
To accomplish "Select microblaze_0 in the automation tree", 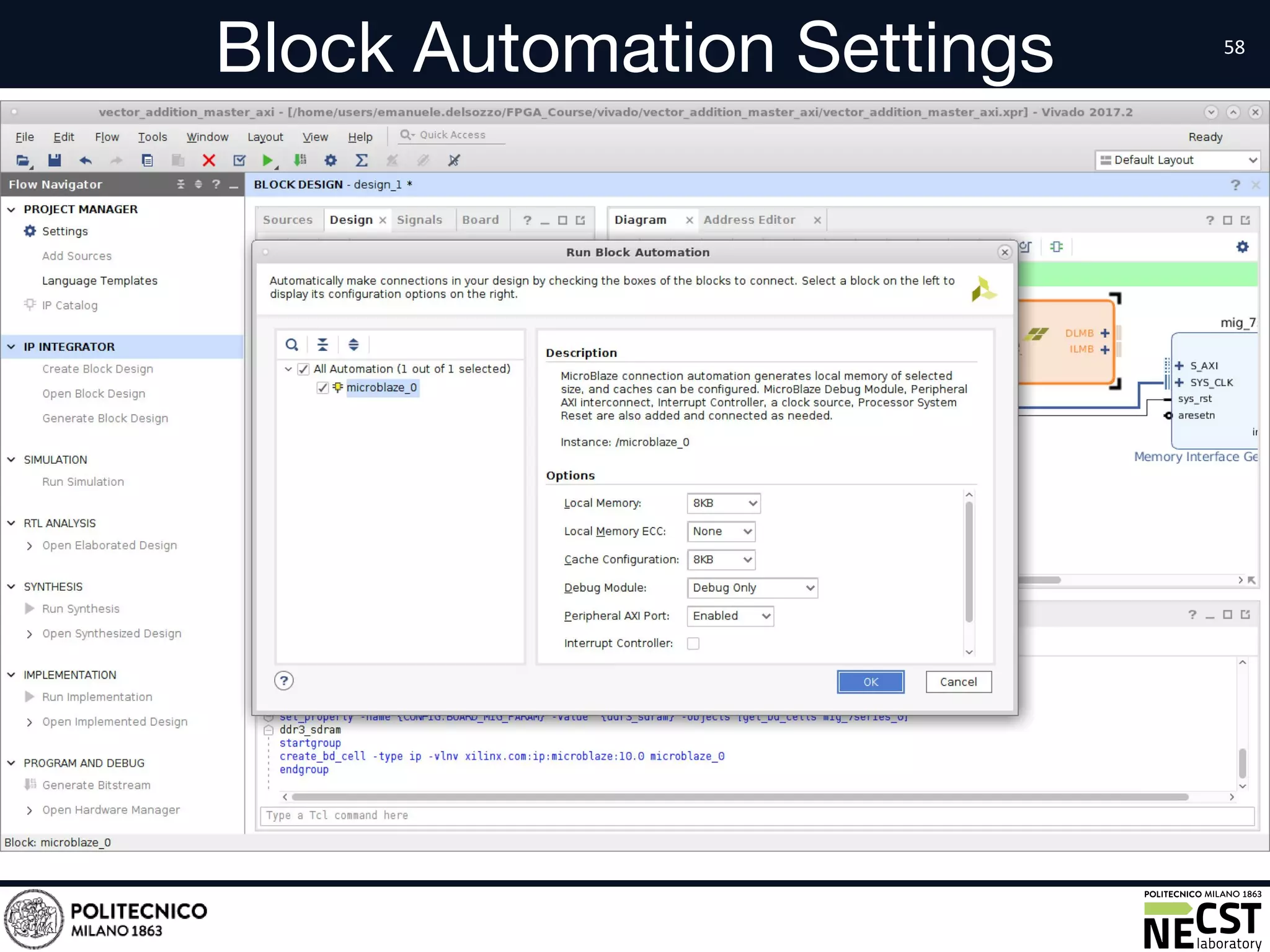I will (381, 388).
